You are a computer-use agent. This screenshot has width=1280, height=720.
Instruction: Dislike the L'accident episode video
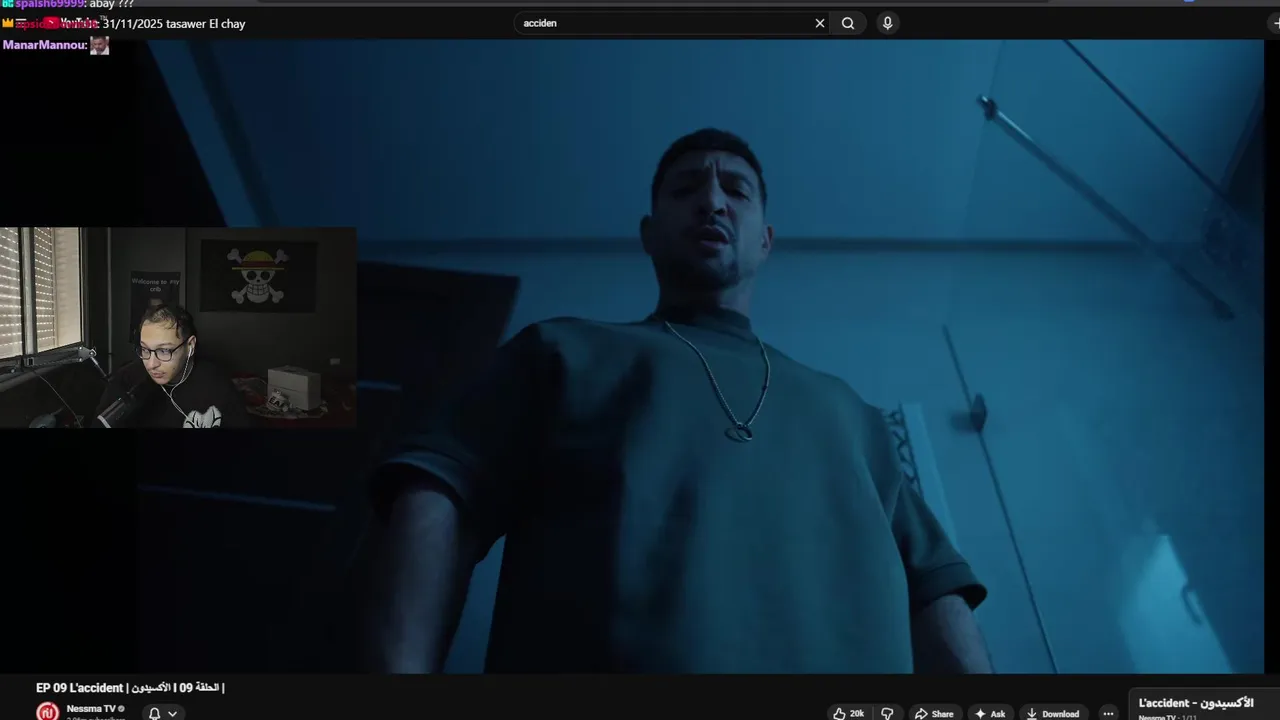(x=886, y=713)
